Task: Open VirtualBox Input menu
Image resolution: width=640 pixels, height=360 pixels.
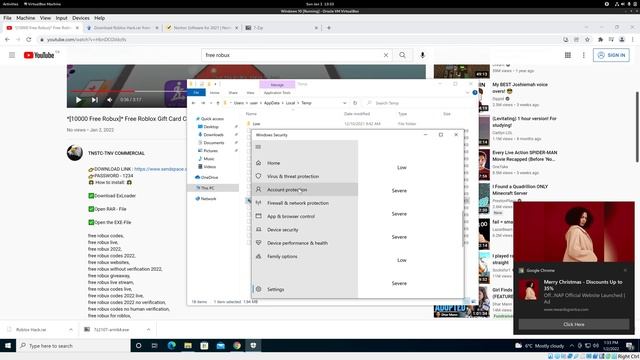Action: (x=61, y=18)
